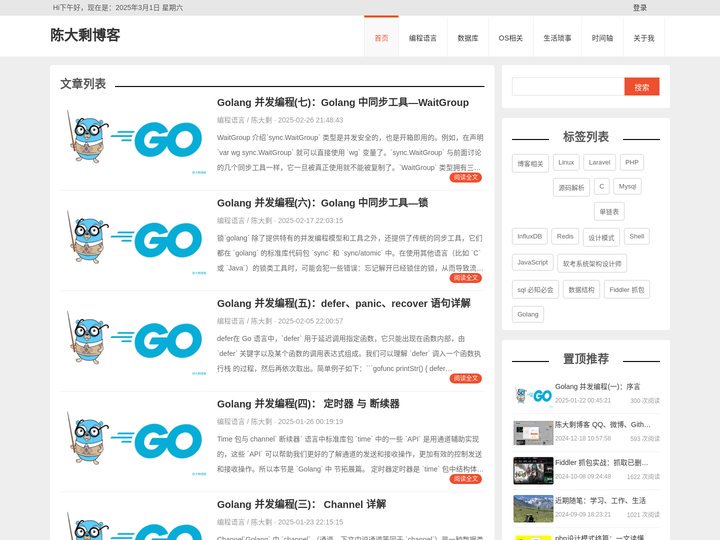This screenshot has width=720, height=540.
Task: Select the Shell tag
Action: (636, 236)
